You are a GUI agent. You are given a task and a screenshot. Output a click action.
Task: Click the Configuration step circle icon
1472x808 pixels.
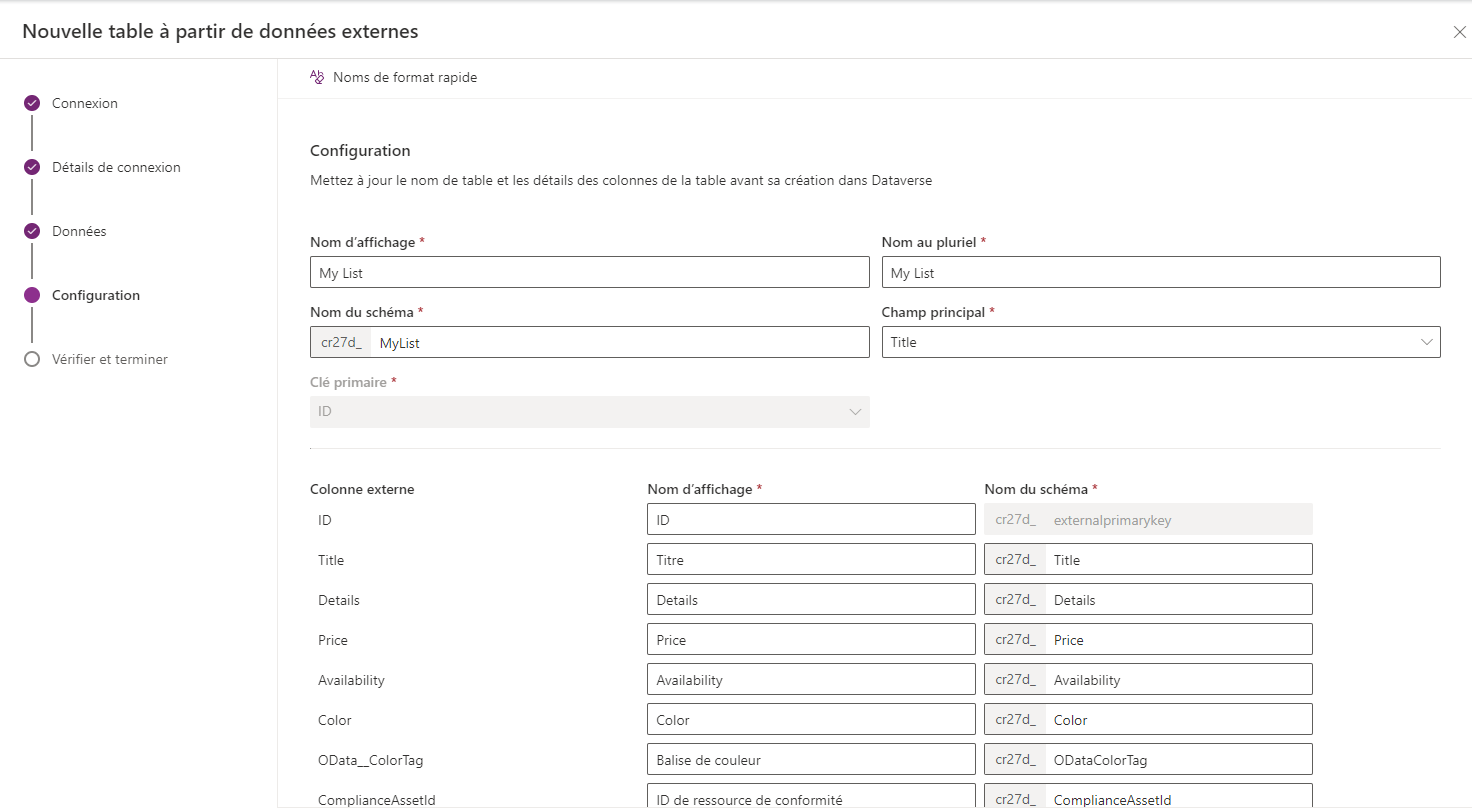pyautogui.click(x=32, y=295)
